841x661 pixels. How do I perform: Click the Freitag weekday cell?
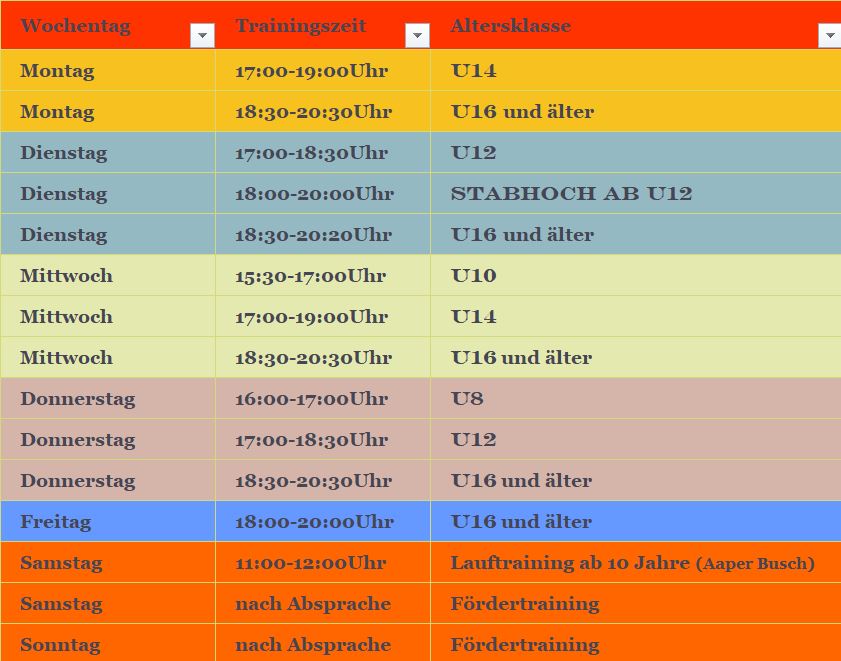[x=55, y=522]
